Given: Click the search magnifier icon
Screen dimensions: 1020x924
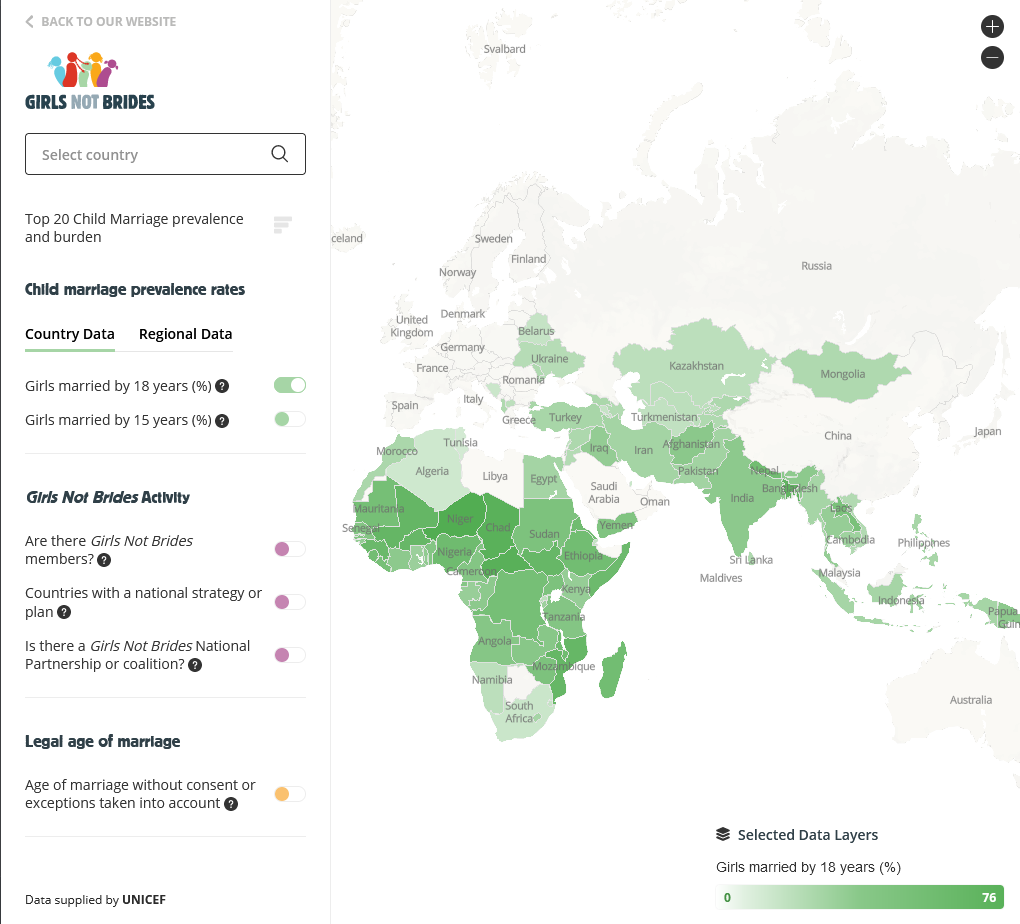Looking at the screenshot, I should (280, 154).
